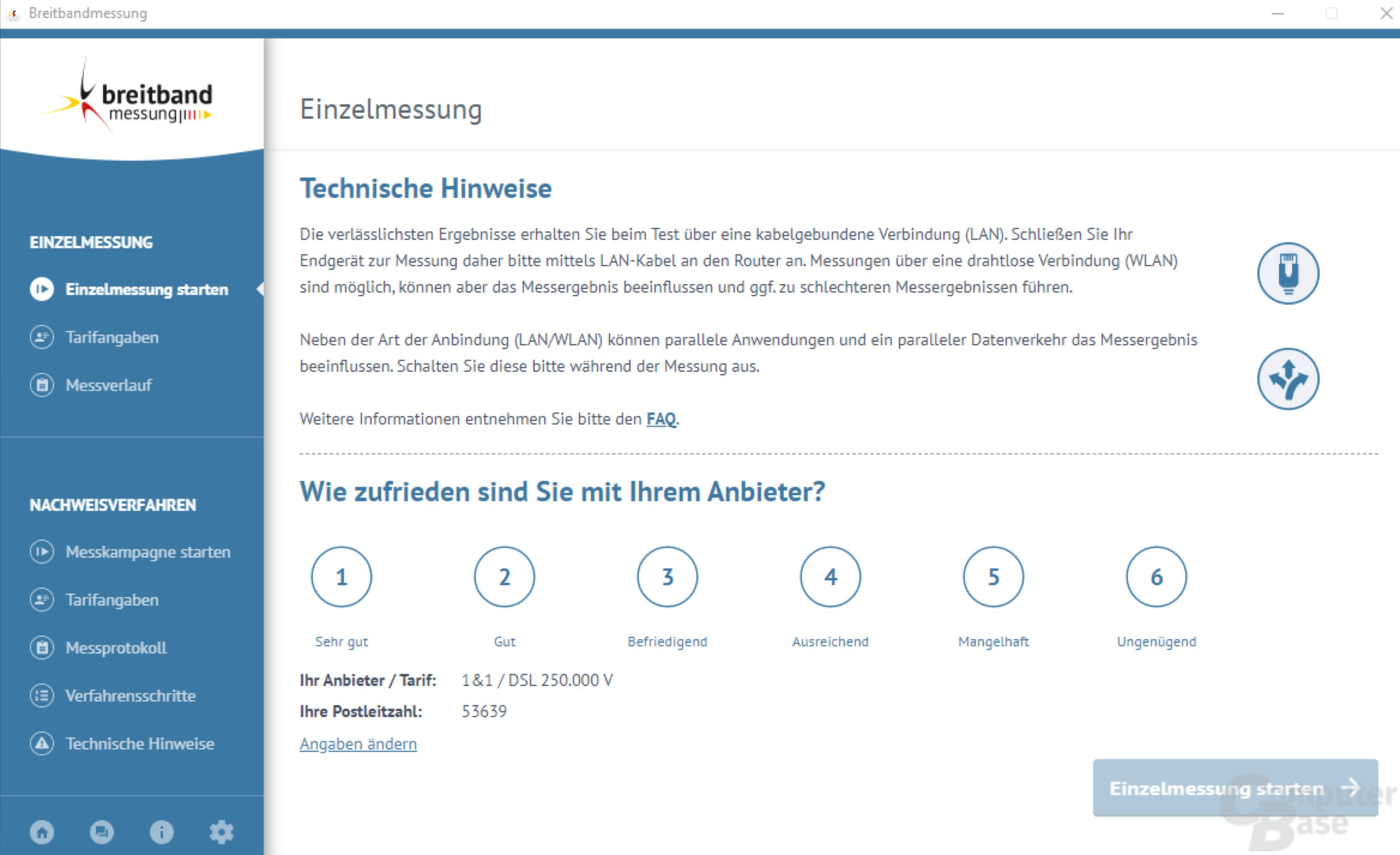Screen dimensions: 1400x855
Task: Click the list icon beside Verfahrensschritte
Action: point(42,696)
